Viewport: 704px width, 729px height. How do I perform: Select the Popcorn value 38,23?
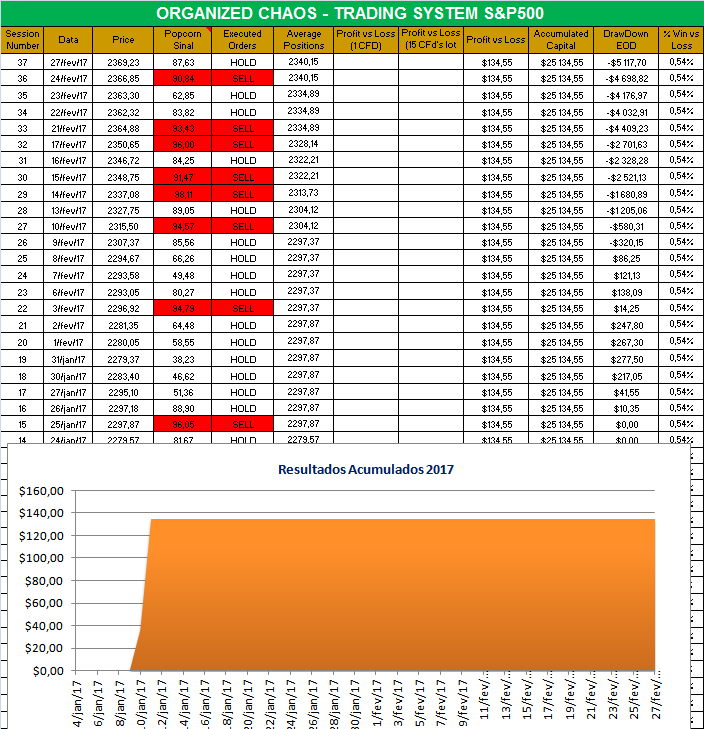pos(183,359)
